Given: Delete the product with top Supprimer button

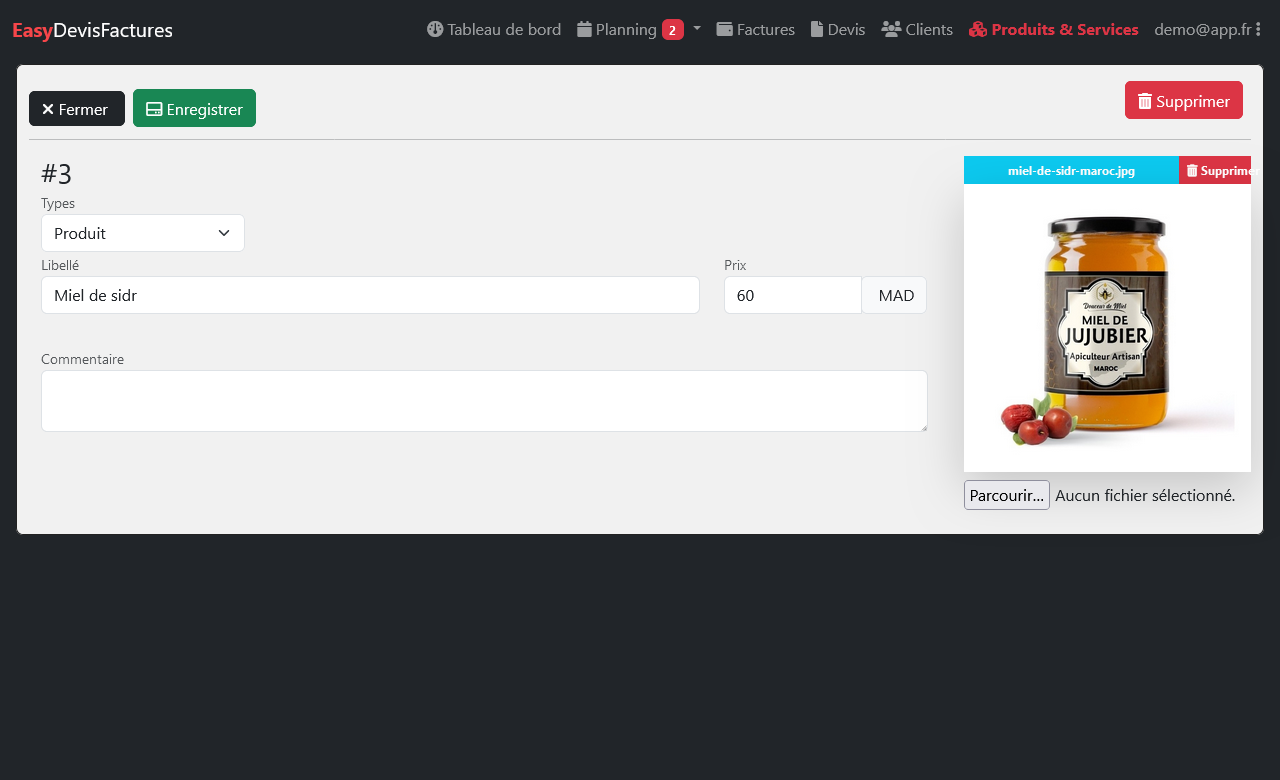Looking at the screenshot, I should point(1183,101).
